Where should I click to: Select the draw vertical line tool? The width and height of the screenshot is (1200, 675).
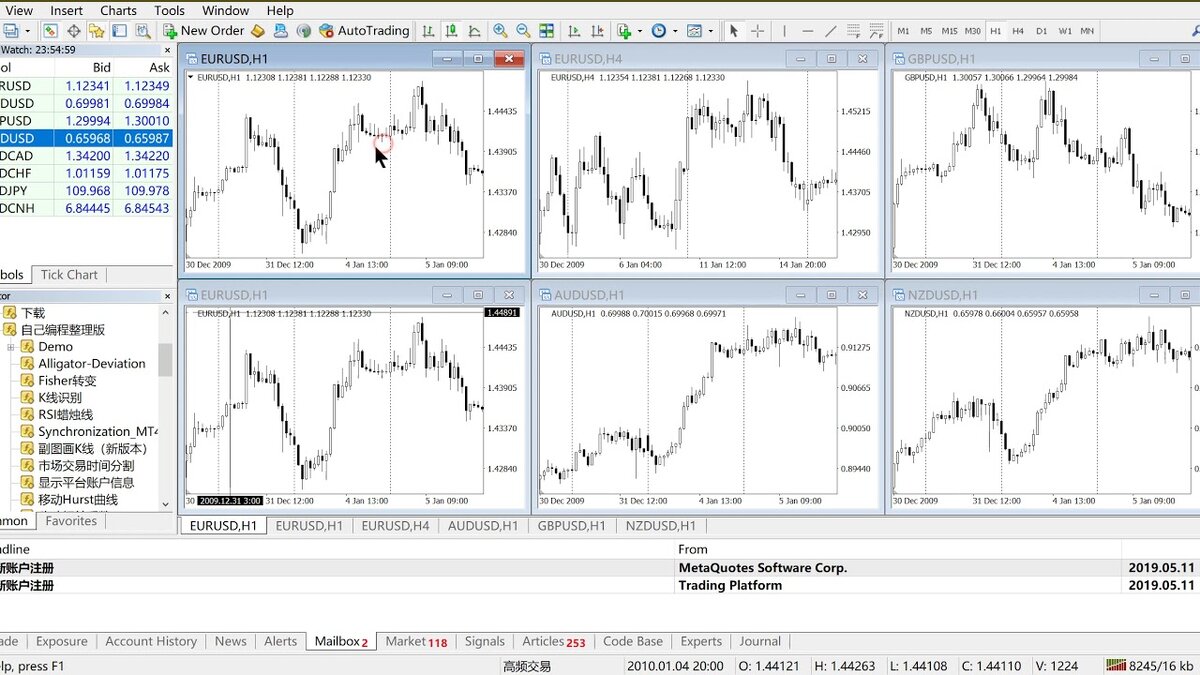point(784,31)
